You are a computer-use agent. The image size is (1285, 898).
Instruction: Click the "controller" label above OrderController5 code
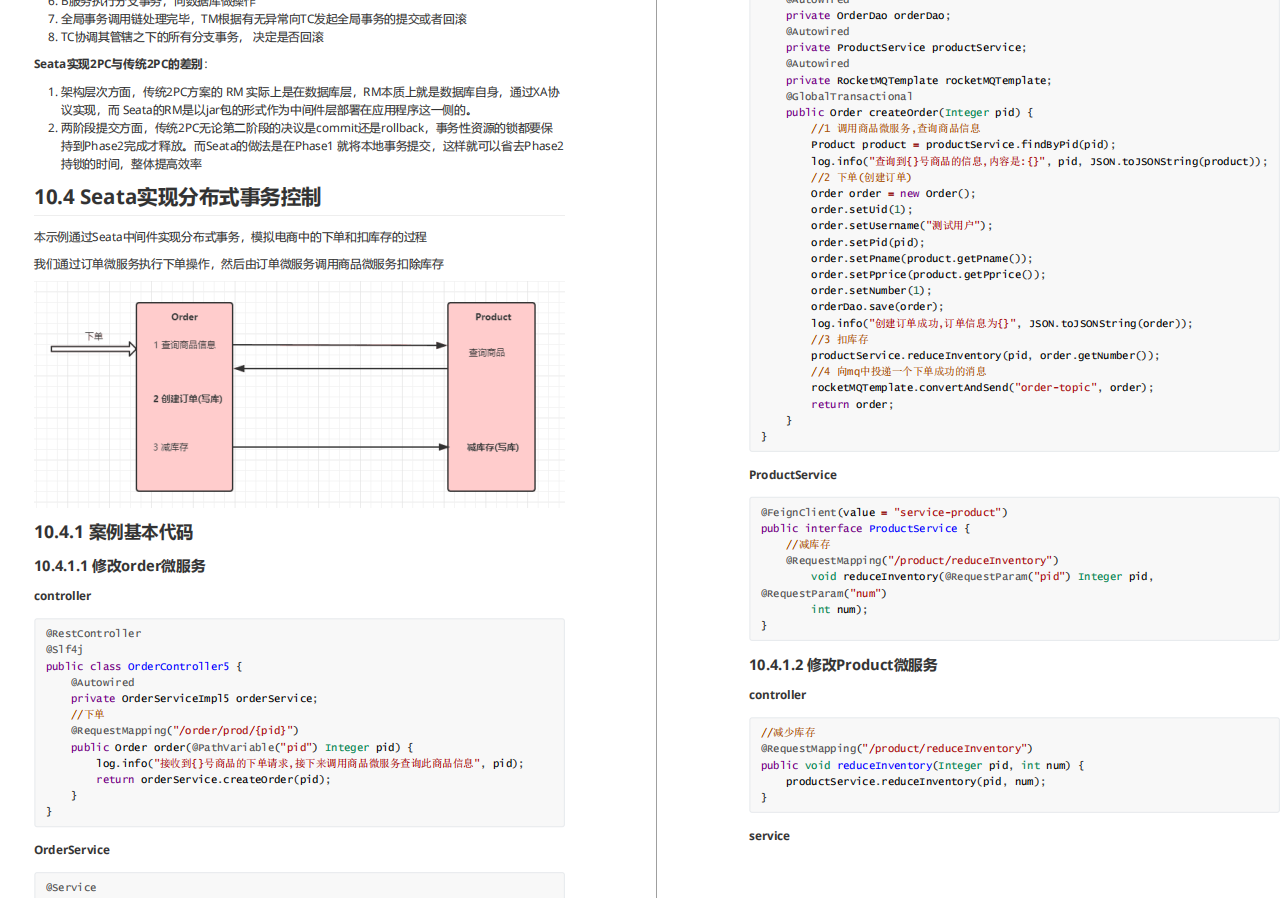click(x=62, y=596)
